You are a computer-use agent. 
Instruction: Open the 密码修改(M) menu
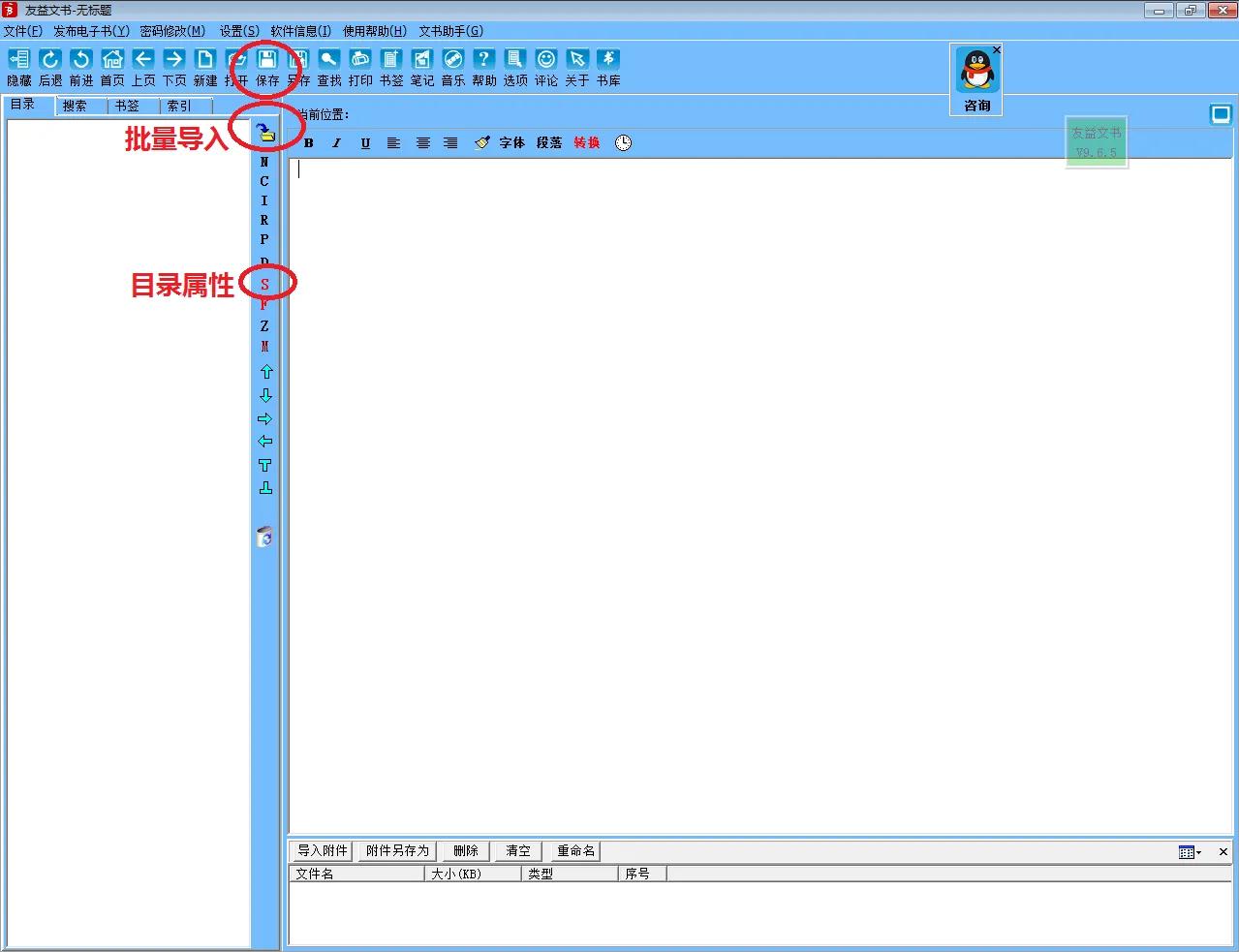click(172, 31)
